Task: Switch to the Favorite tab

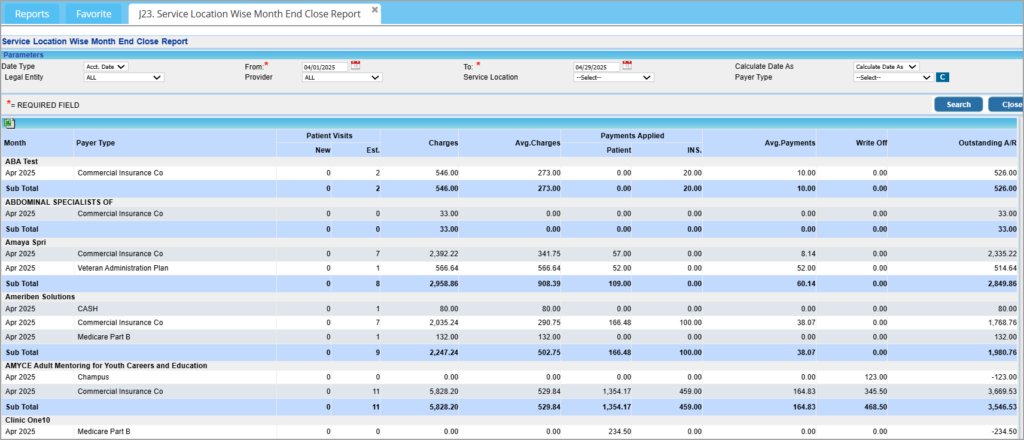Action: pyautogui.click(x=92, y=14)
